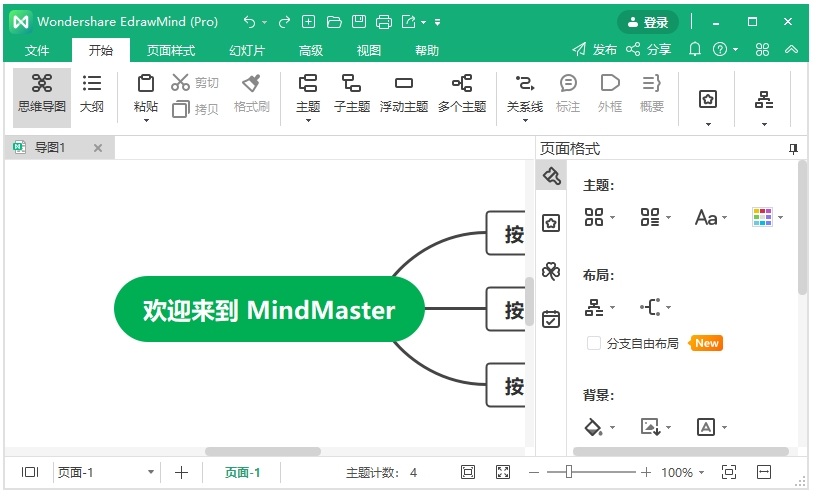Screen dimensions: 814x493
Task: Click the 概要 summary tool
Action: coord(652,93)
